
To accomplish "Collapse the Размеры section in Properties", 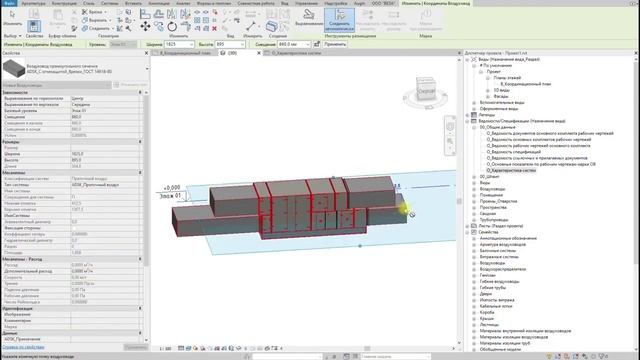I will pos(140,142).
